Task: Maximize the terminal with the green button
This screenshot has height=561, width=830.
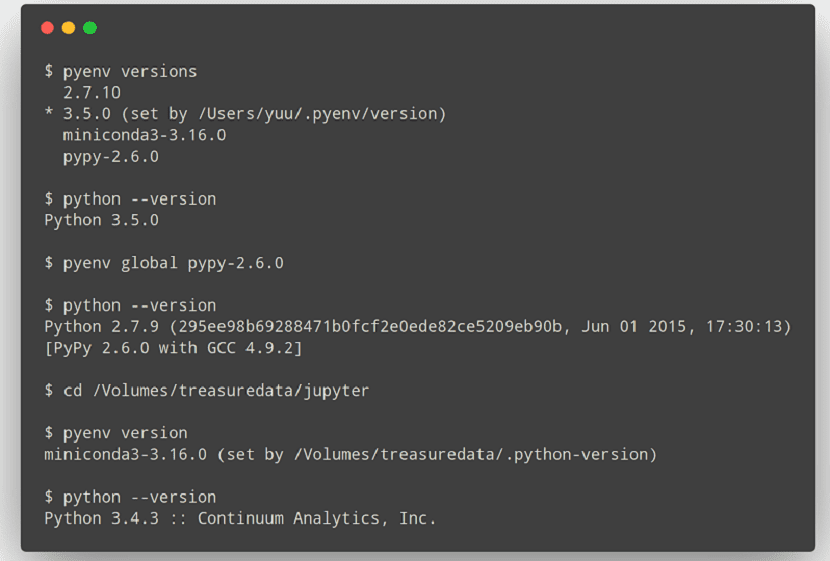Action: (90, 28)
